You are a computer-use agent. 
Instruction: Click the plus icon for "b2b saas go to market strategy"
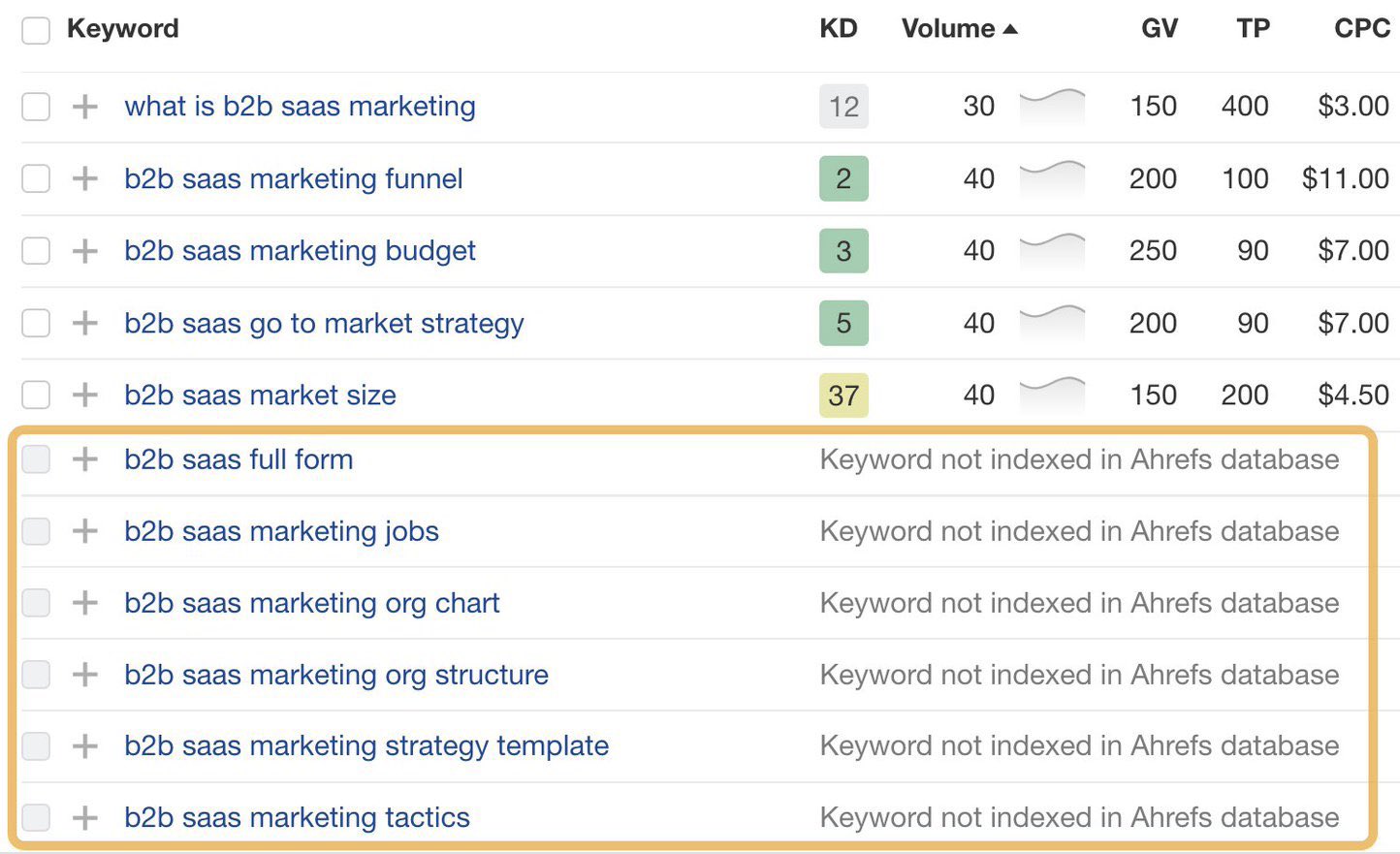[x=84, y=323]
